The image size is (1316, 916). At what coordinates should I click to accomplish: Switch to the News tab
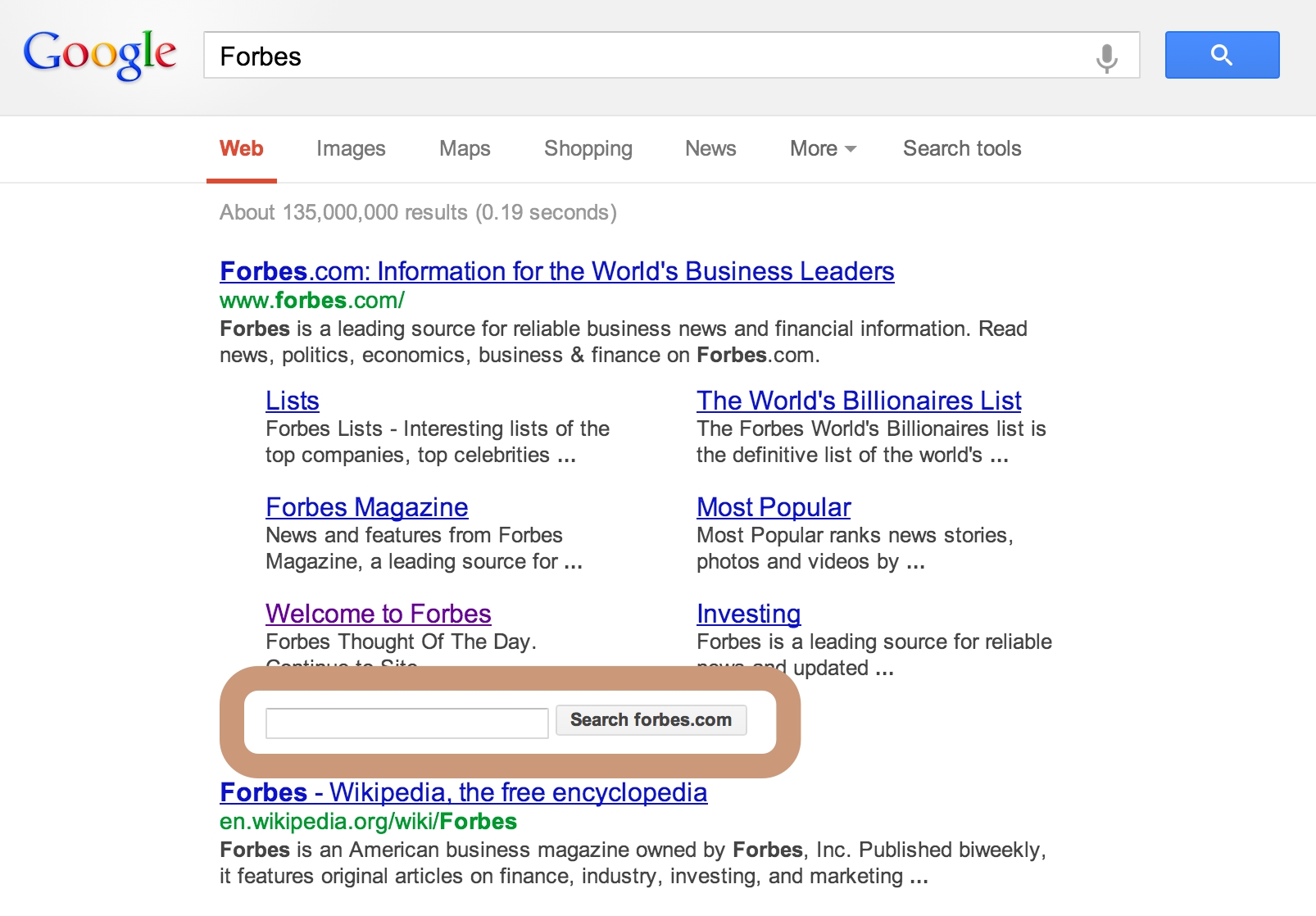pyautogui.click(x=710, y=148)
